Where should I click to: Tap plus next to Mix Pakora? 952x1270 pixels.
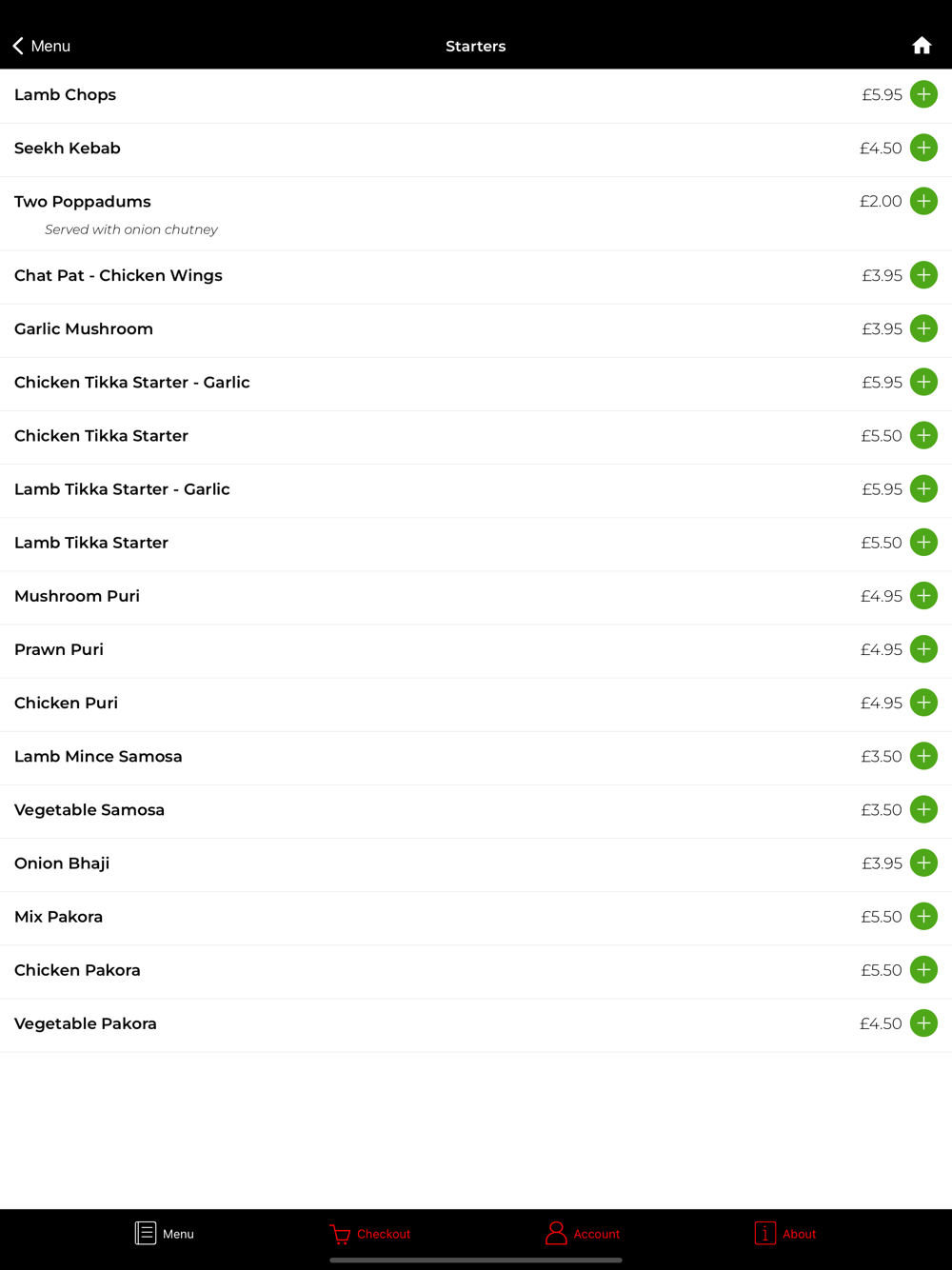(x=923, y=917)
